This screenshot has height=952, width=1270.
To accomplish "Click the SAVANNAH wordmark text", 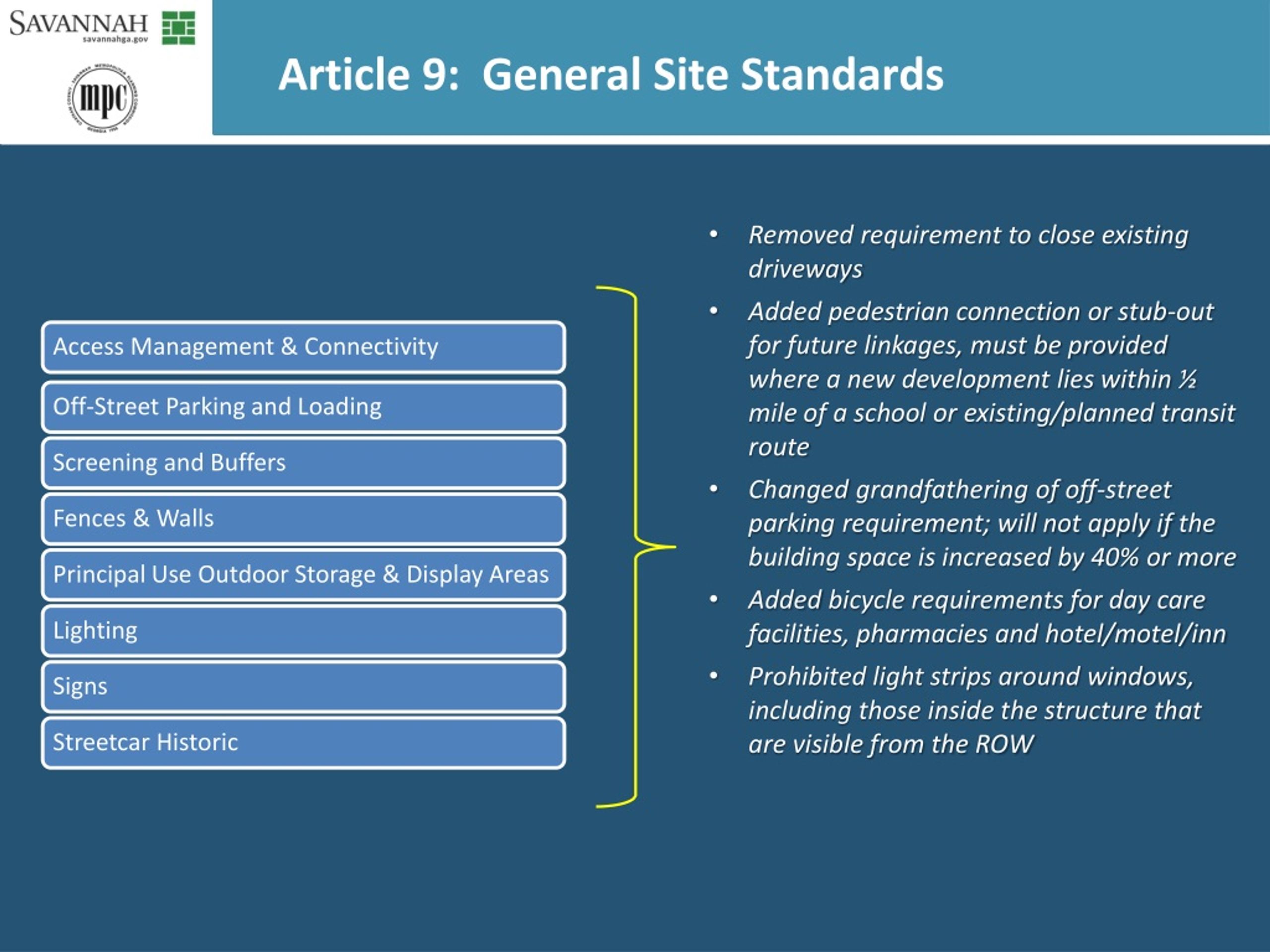I will pos(79,23).
